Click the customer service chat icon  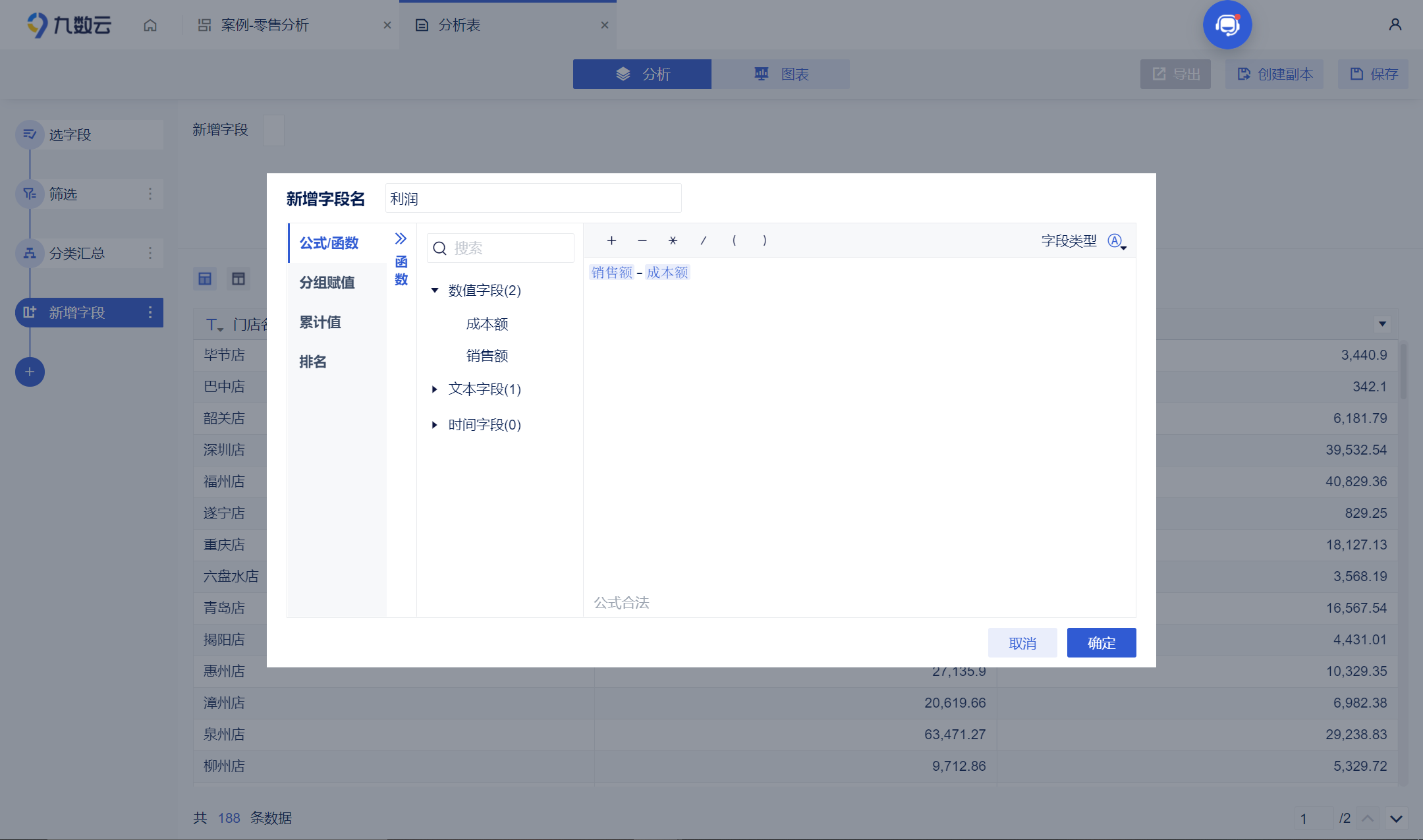[1227, 25]
